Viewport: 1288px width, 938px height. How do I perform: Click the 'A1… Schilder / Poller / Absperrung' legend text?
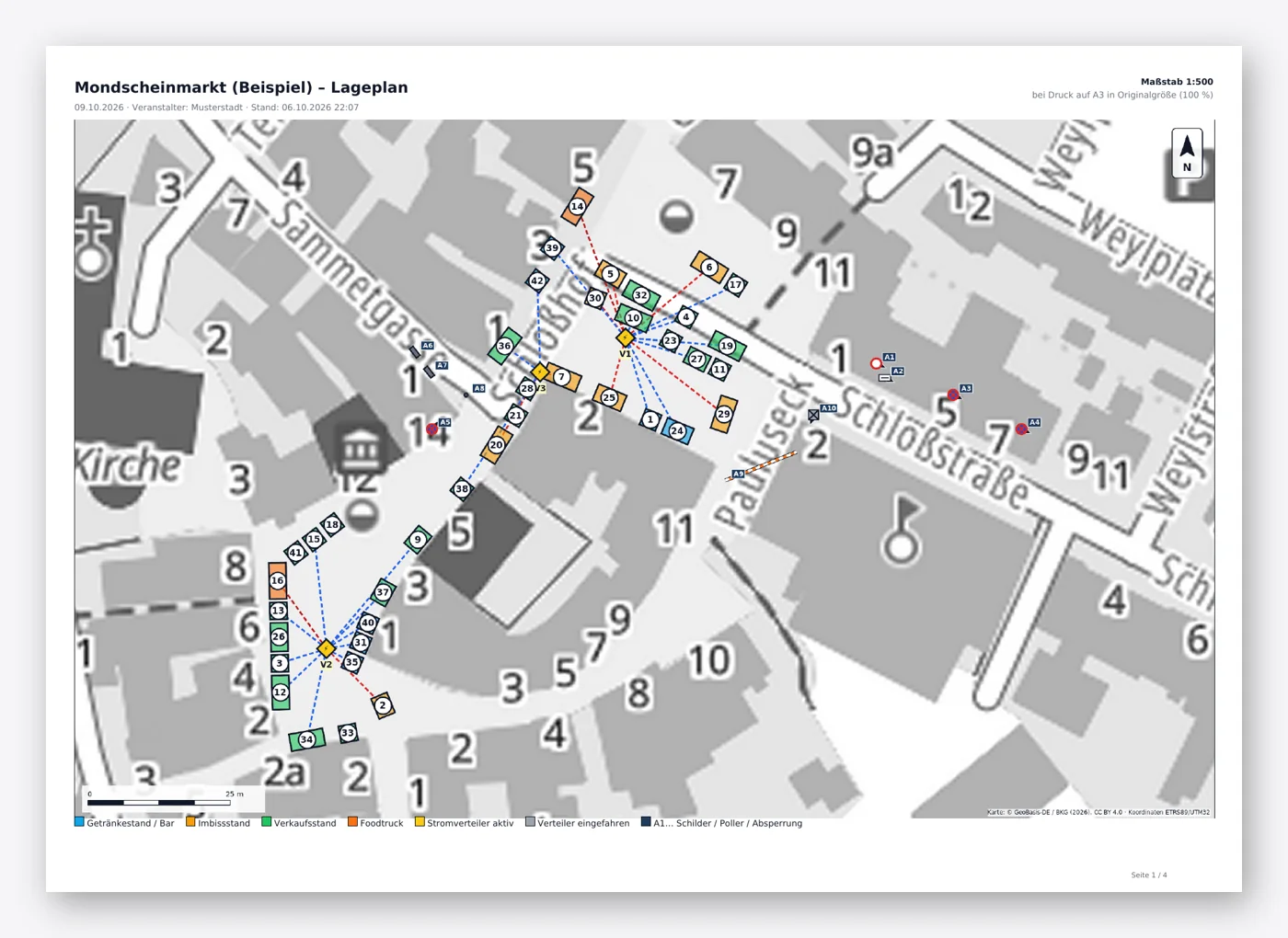click(x=728, y=823)
